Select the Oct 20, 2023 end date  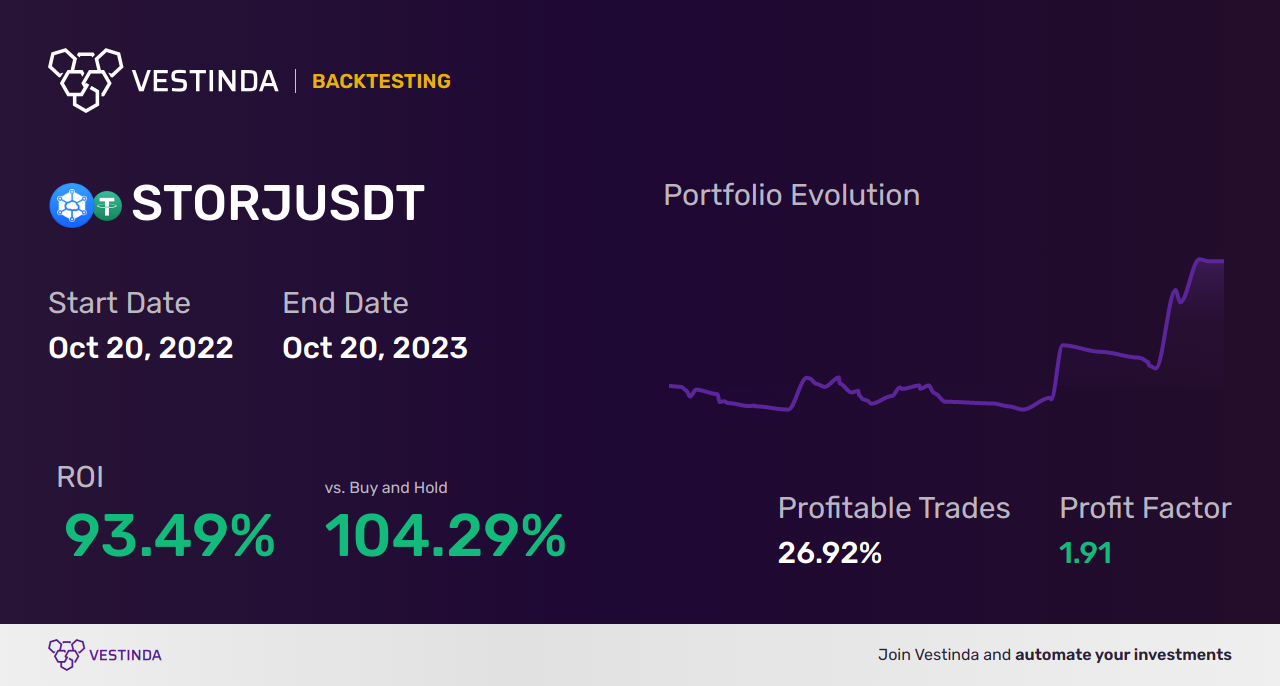[375, 348]
